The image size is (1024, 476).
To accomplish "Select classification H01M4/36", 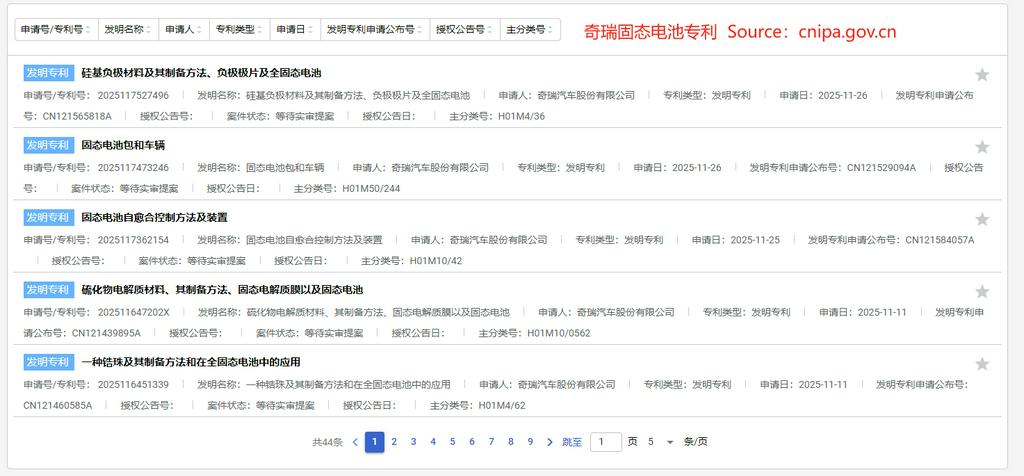I will click(x=521, y=117).
